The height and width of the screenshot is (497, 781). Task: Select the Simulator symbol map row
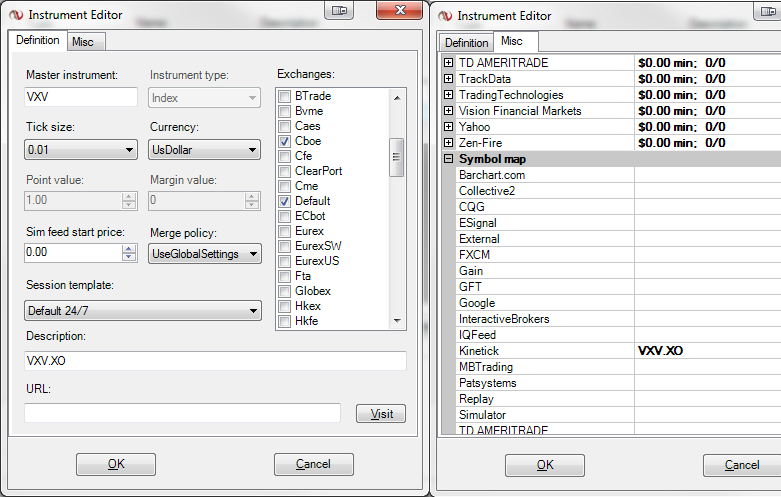(x=618, y=415)
